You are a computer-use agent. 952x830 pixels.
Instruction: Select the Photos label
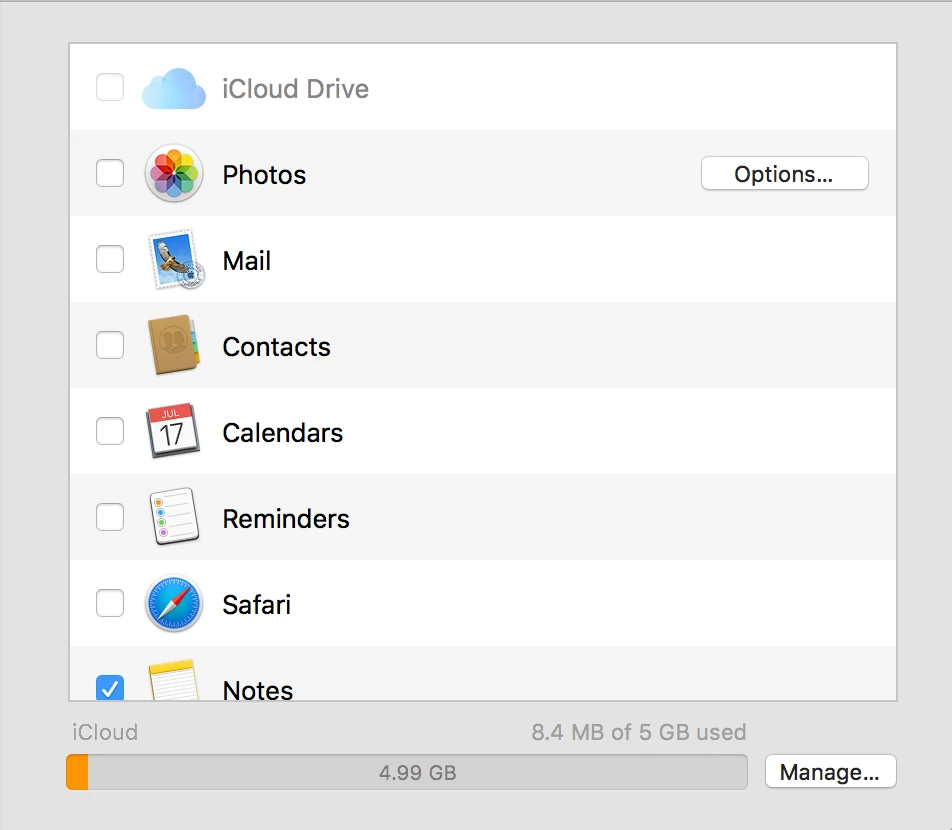(264, 175)
